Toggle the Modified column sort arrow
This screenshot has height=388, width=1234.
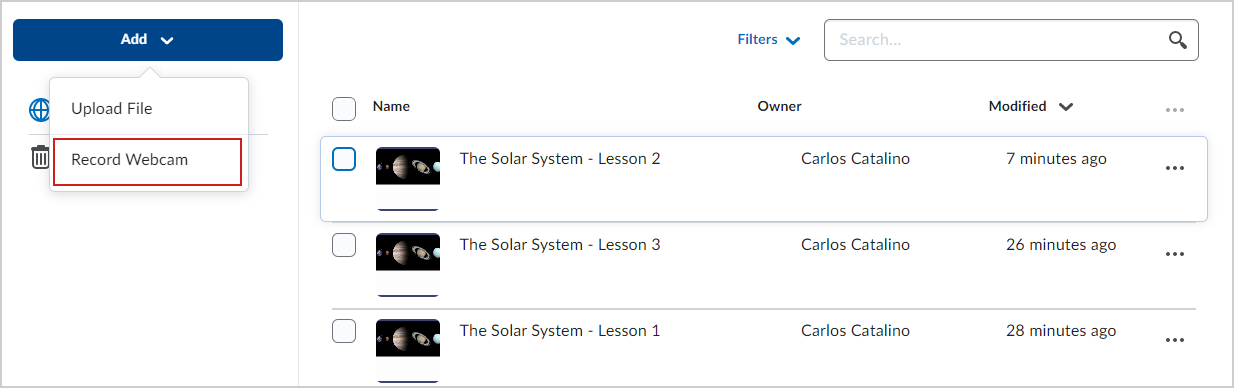click(x=1066, y=107)
